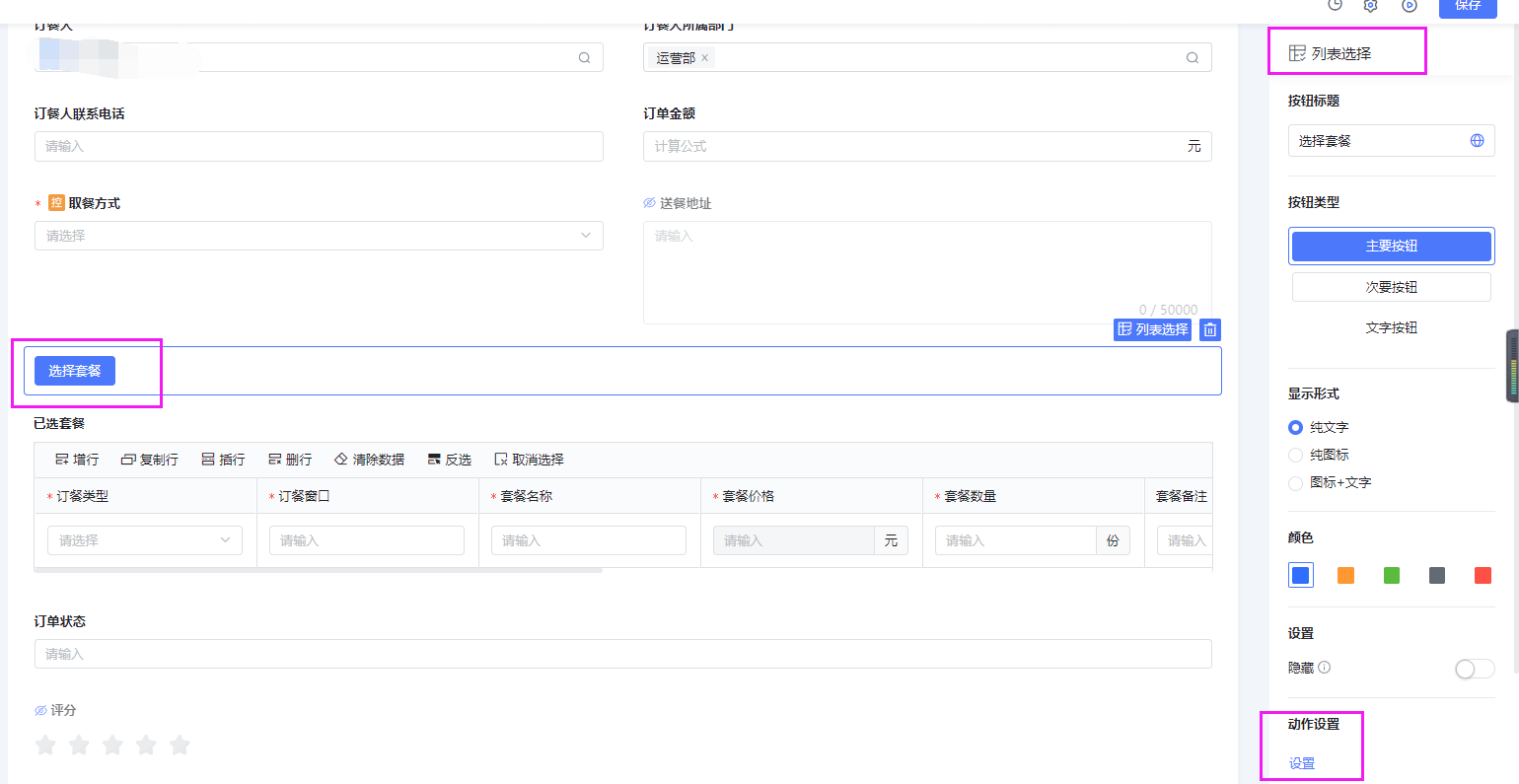
Task: Click the second rating star
Action: click(79, 745)
